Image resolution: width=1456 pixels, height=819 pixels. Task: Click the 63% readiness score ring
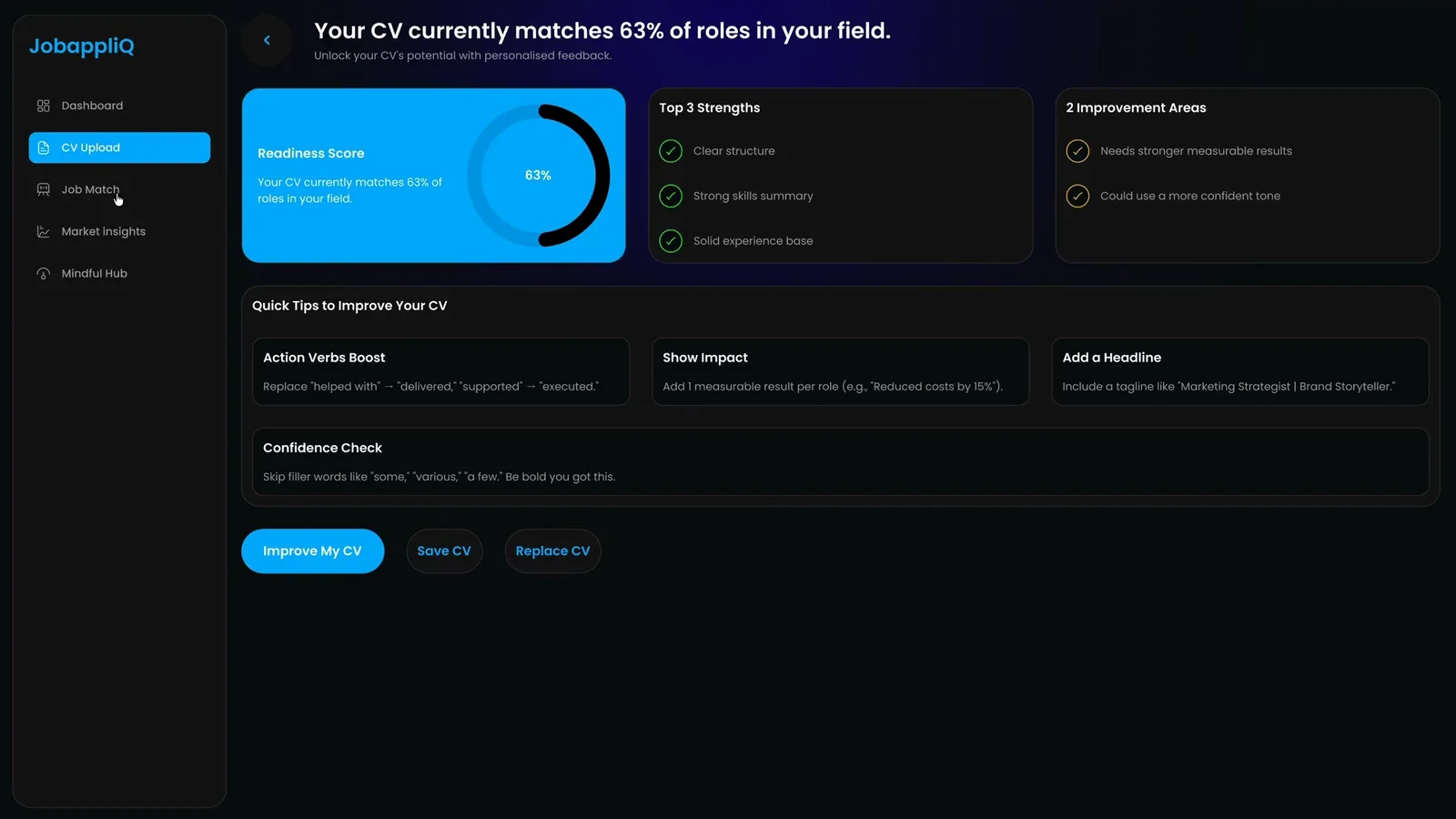[x=538, y=176]
